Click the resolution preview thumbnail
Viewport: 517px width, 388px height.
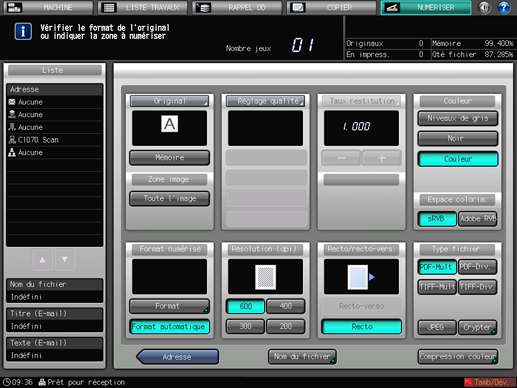click(x=265, y=277)
